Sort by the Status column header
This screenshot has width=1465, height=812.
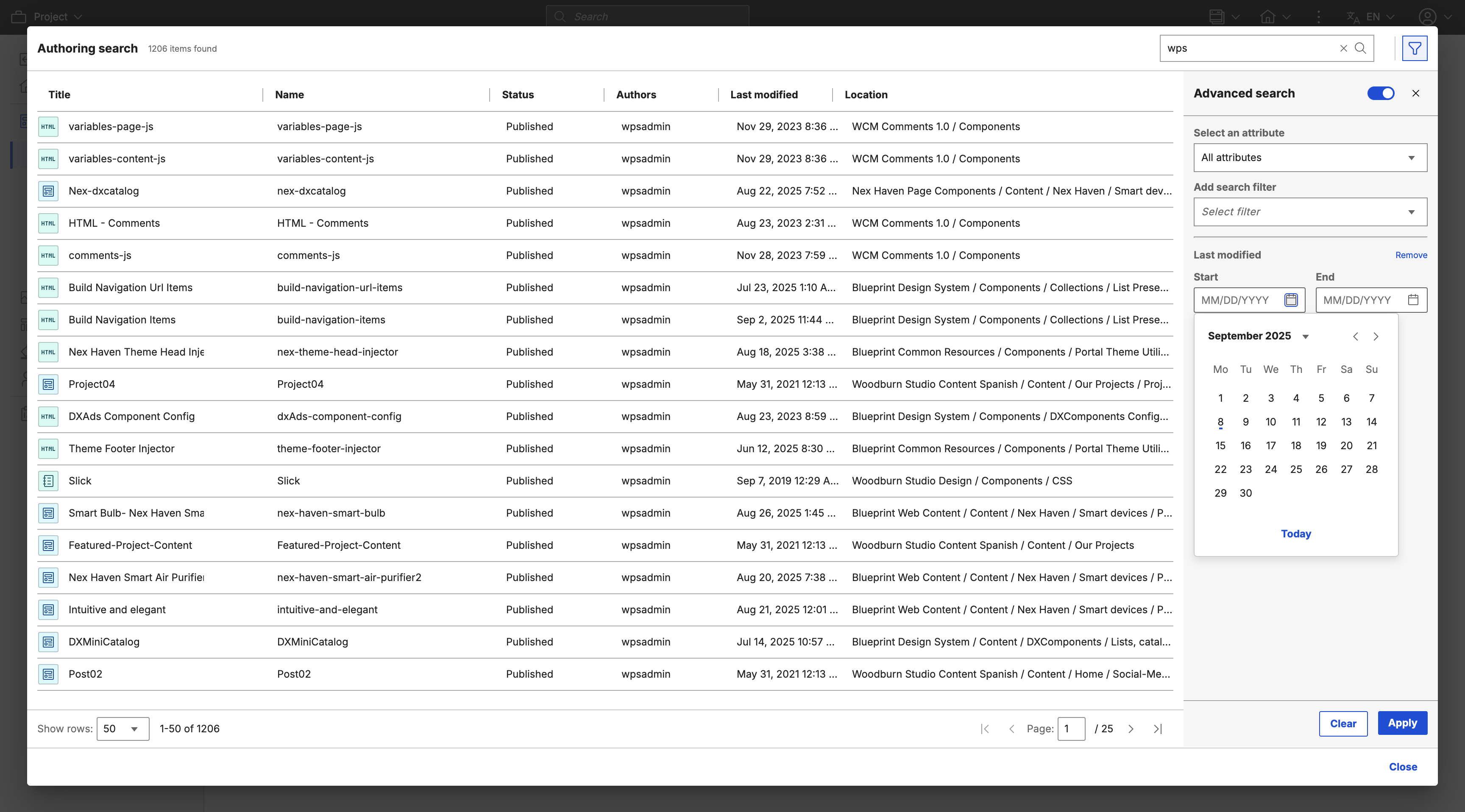tap(517, 95)
